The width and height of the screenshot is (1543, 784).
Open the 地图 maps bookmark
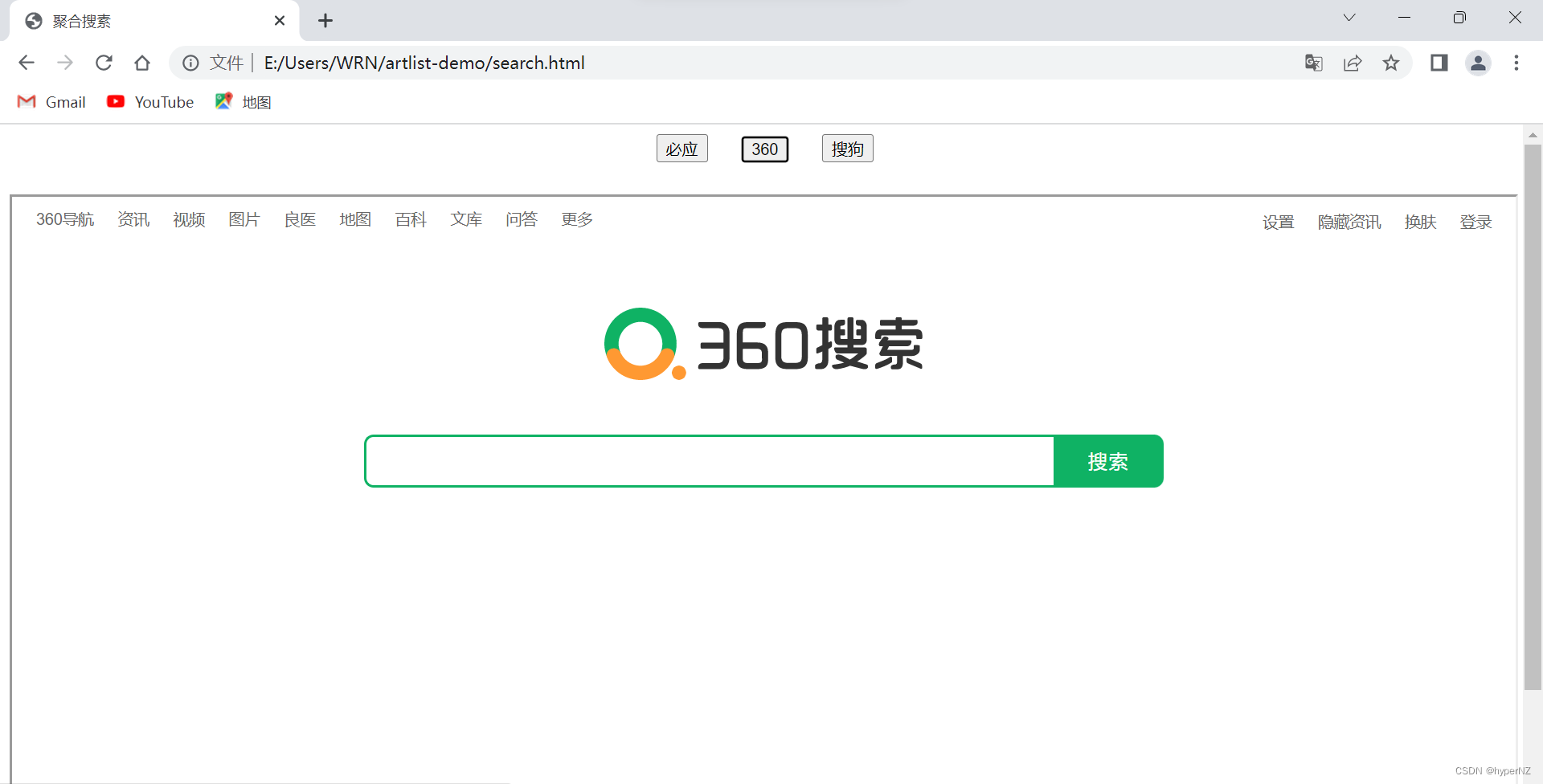(244, 102)
